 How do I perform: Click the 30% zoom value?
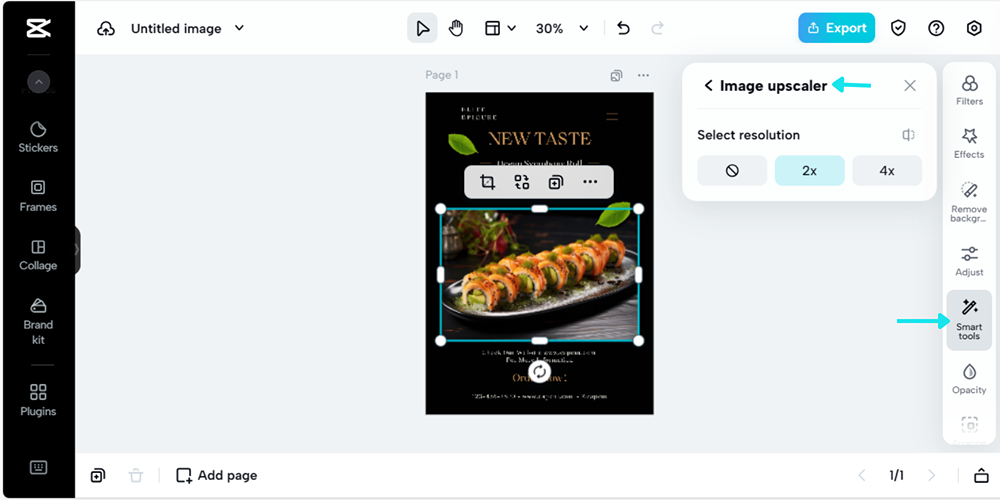tap(549, 29)
